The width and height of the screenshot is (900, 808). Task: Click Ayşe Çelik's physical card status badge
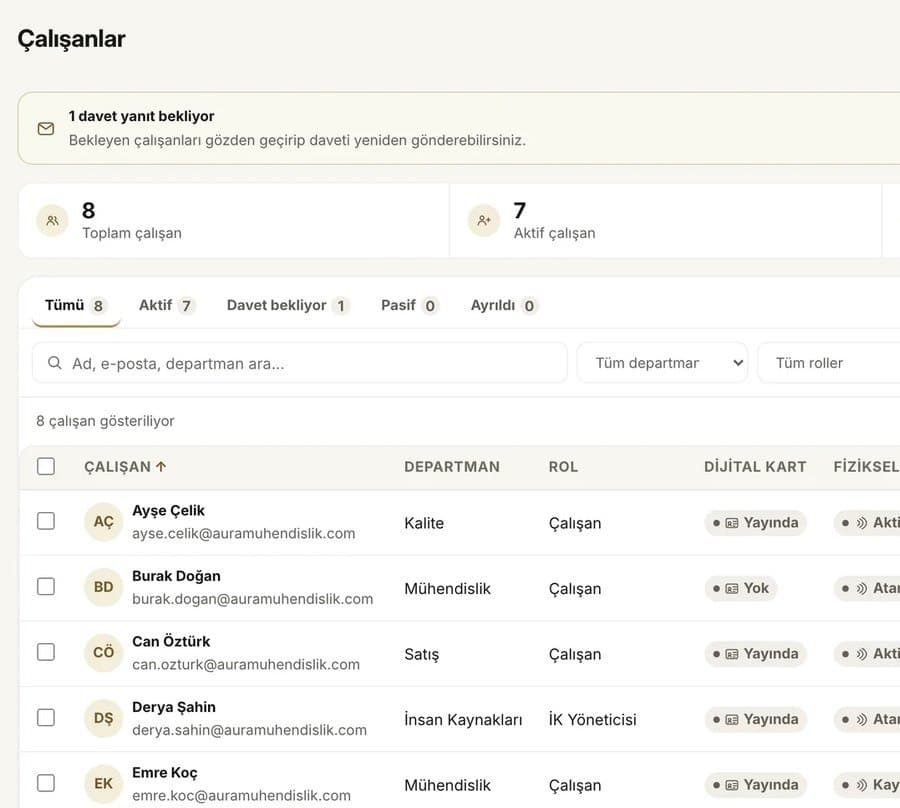click(x=867, y=523)
